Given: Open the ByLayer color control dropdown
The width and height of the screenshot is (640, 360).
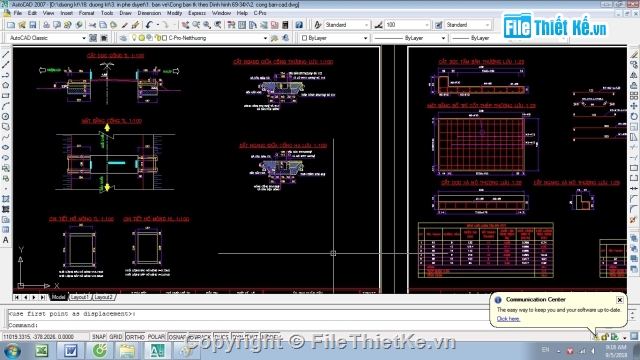Looking at the screenshot, I should pos(334,38).
